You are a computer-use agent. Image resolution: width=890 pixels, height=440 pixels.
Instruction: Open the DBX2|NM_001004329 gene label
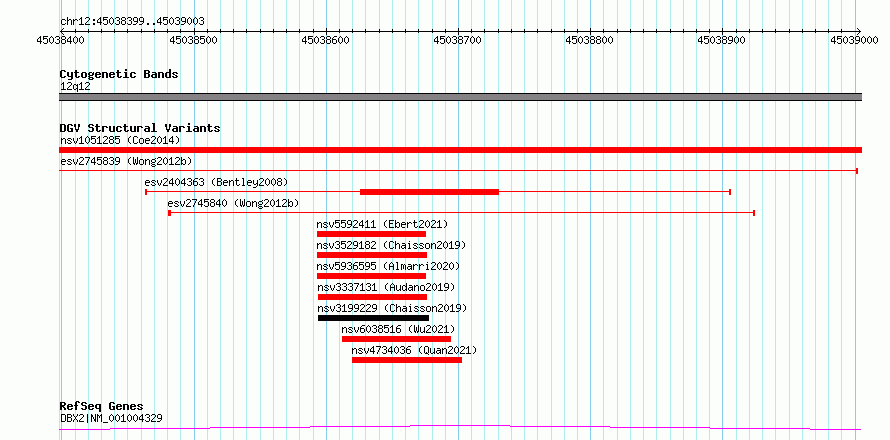tap(111, 418)
